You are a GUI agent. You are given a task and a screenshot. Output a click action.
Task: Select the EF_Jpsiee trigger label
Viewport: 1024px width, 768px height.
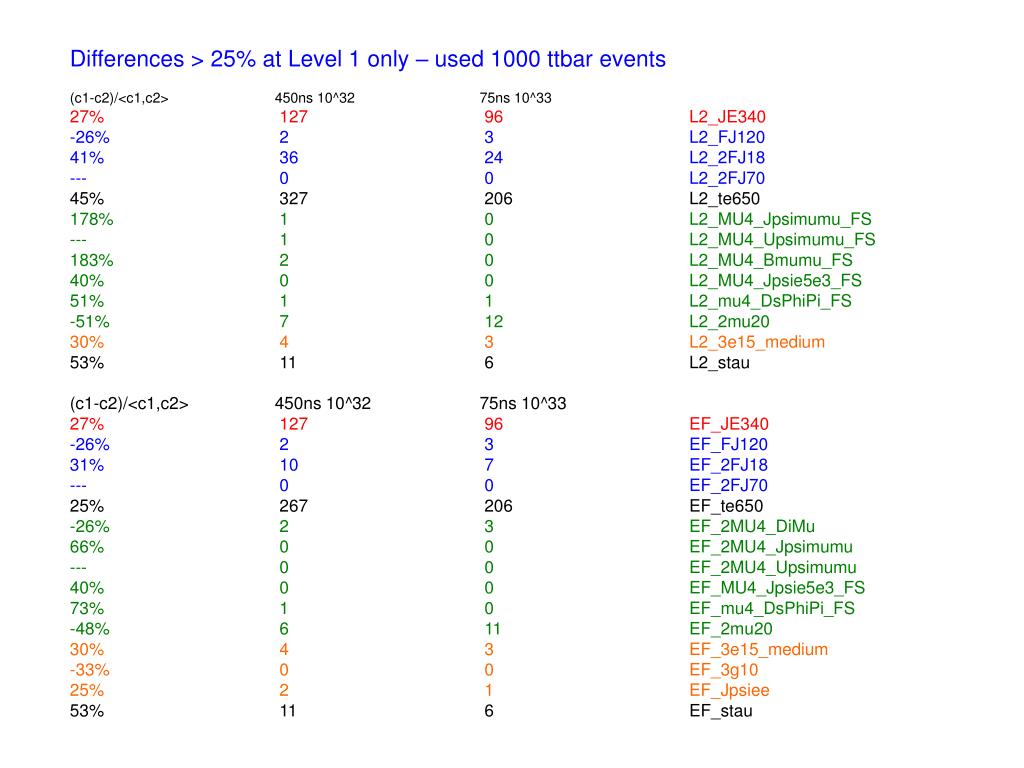point(729,690)
